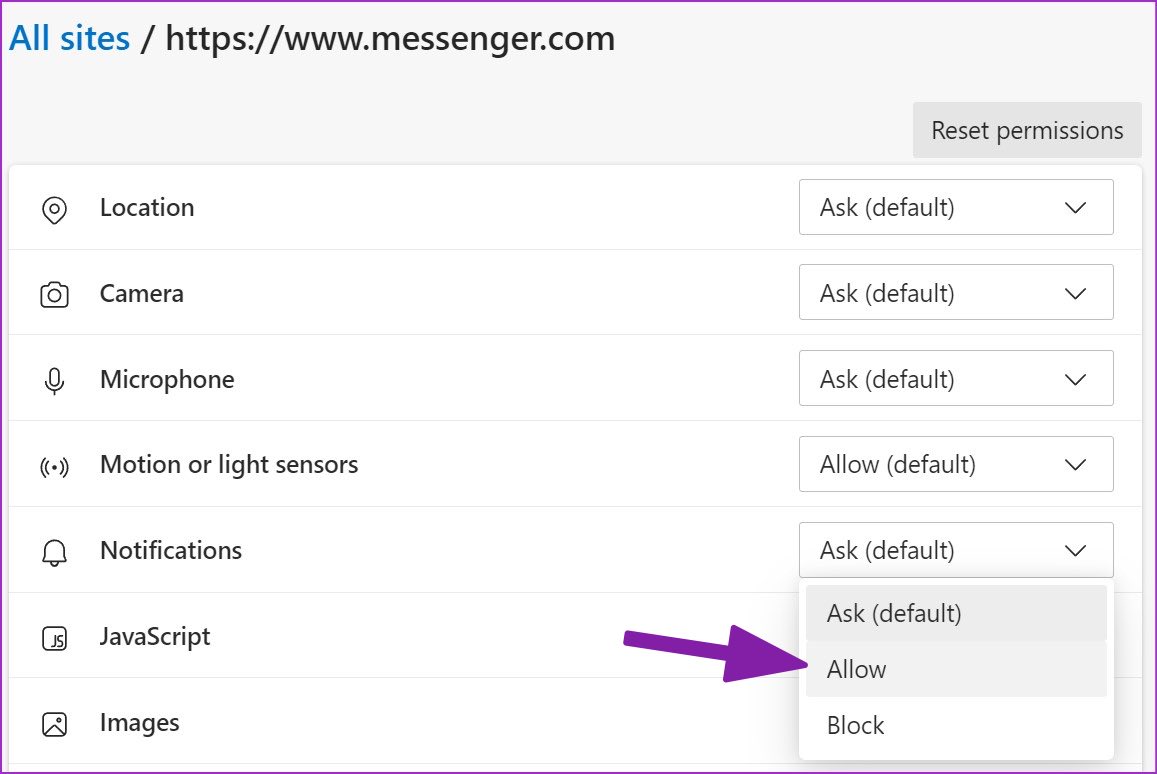Click the JavaScript row label
Viewport: 1157px width, 774px height.
(154, 636)
